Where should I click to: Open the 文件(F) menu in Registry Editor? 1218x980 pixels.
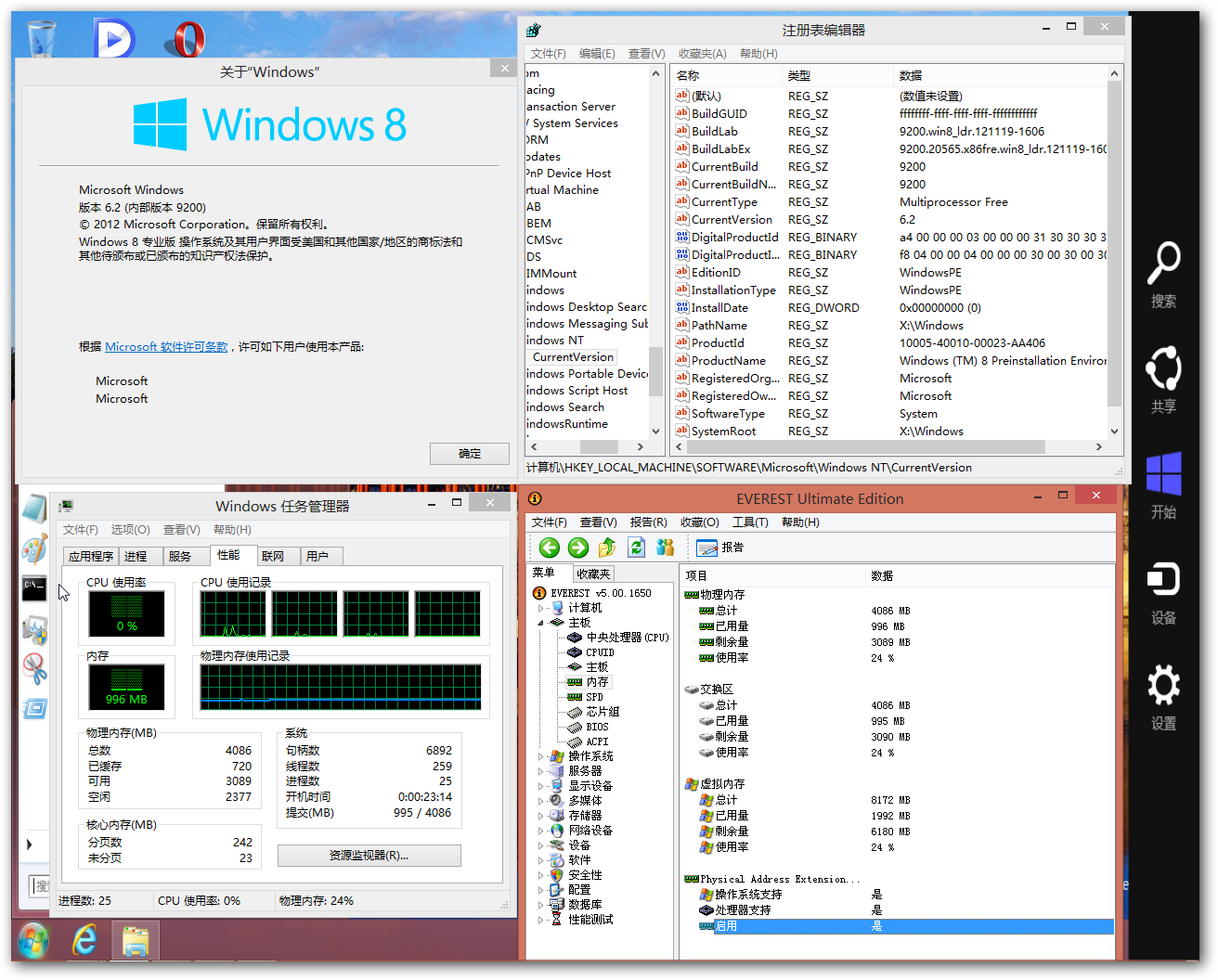point(548,54)
